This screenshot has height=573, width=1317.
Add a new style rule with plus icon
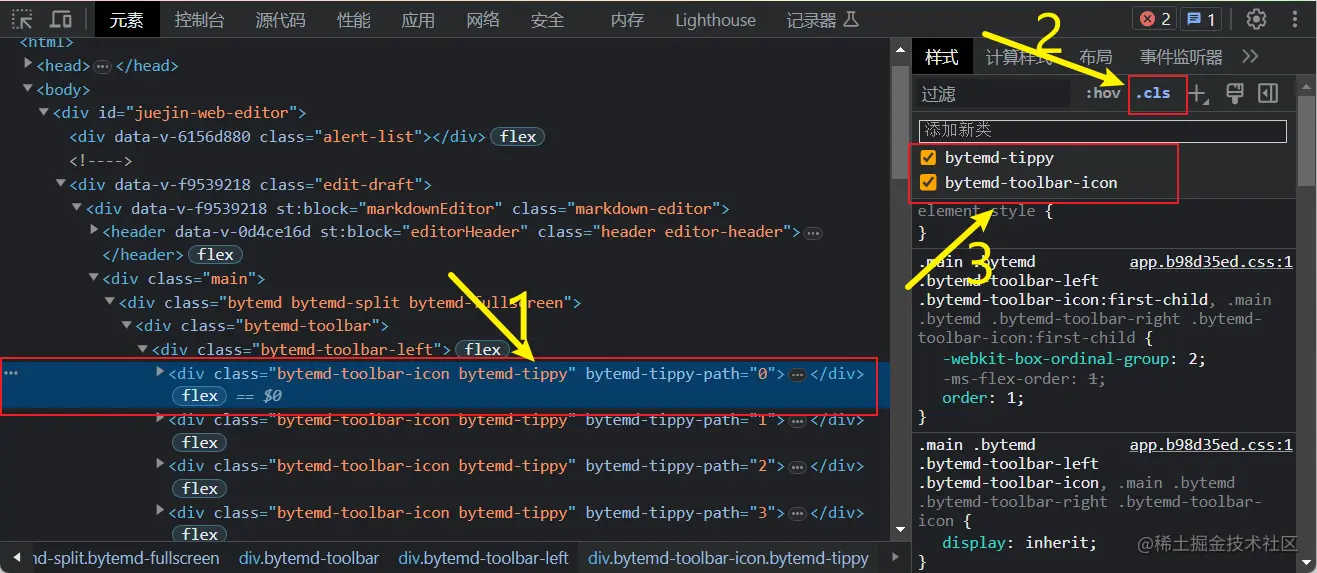1199,94
